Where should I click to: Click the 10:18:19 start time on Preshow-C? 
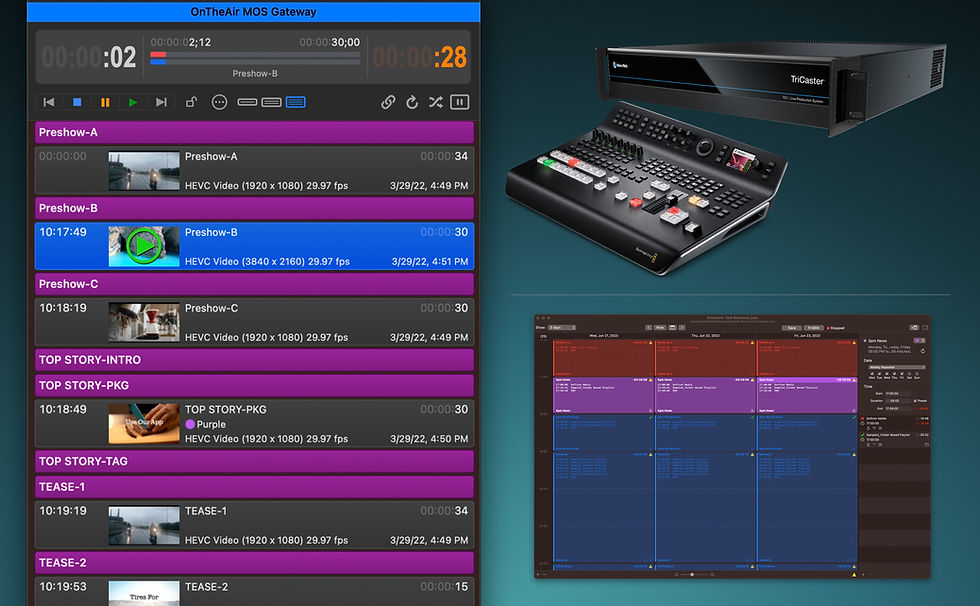click(x=63, y=308)
